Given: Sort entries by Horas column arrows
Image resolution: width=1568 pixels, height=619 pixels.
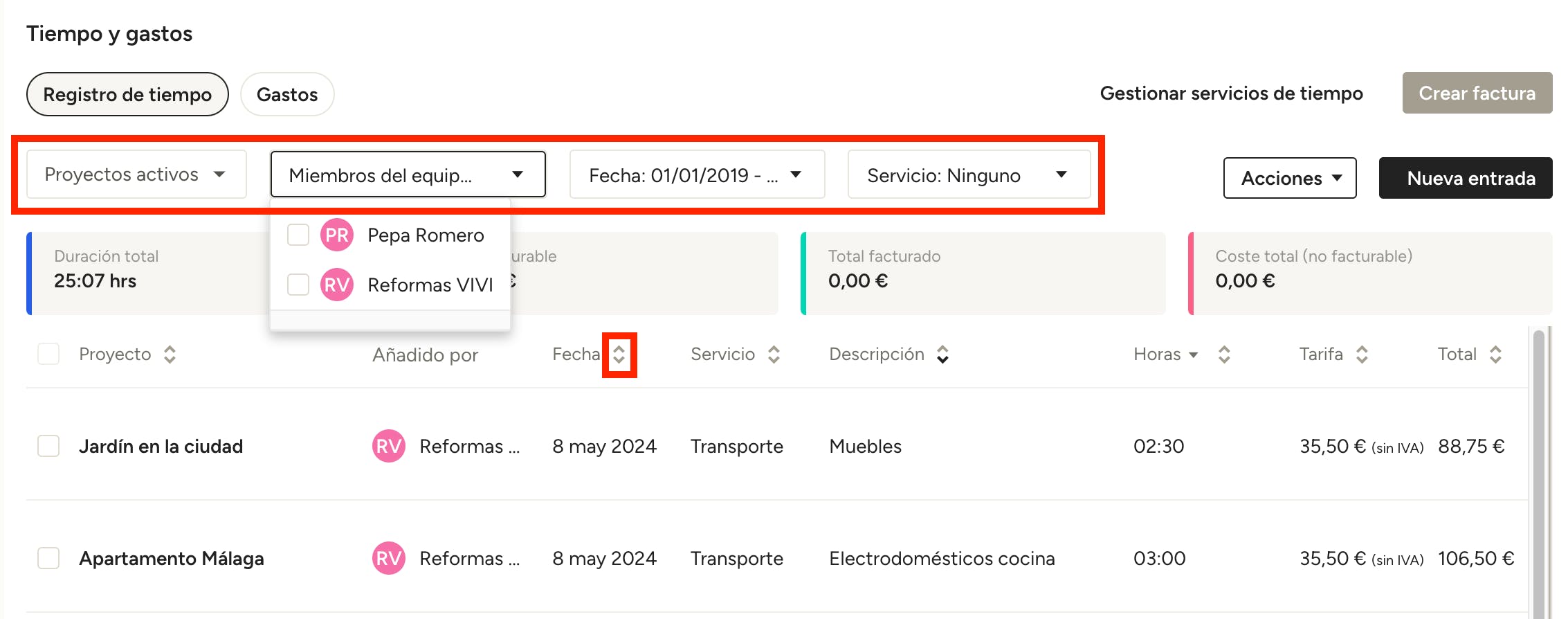Looking at the screenshot, I should (x=1224, y=355).
